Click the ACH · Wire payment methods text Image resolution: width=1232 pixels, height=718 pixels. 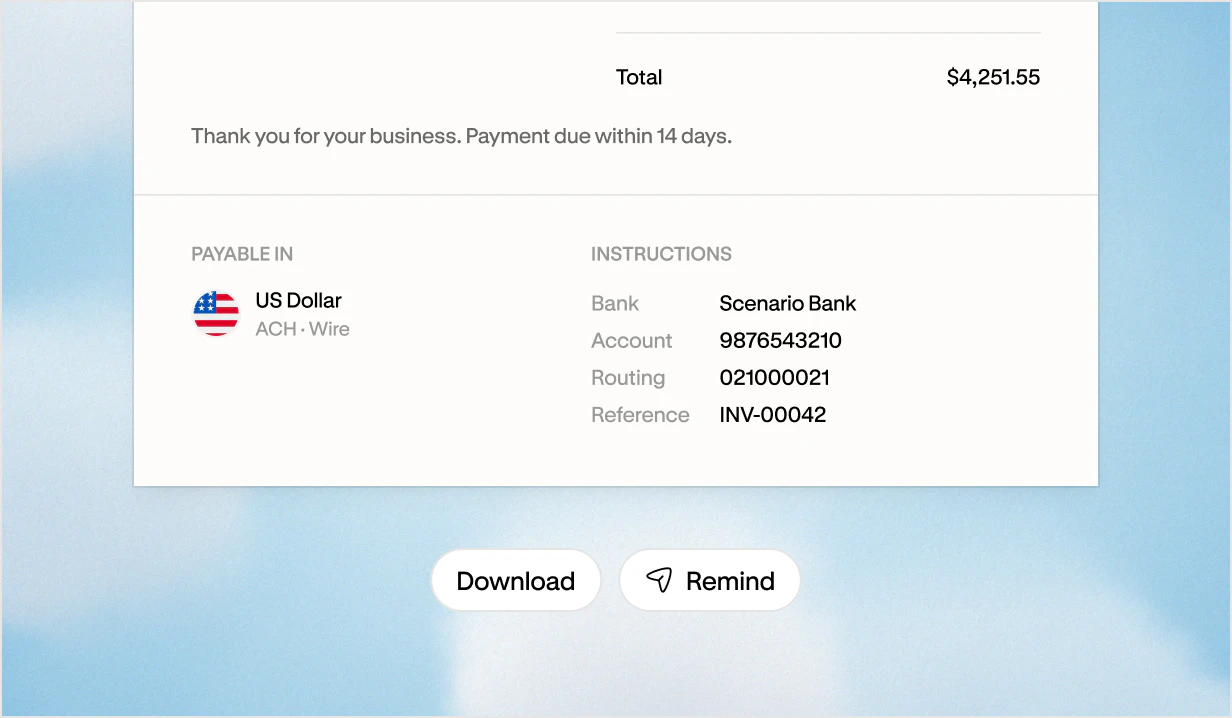(x=302, y=329)
